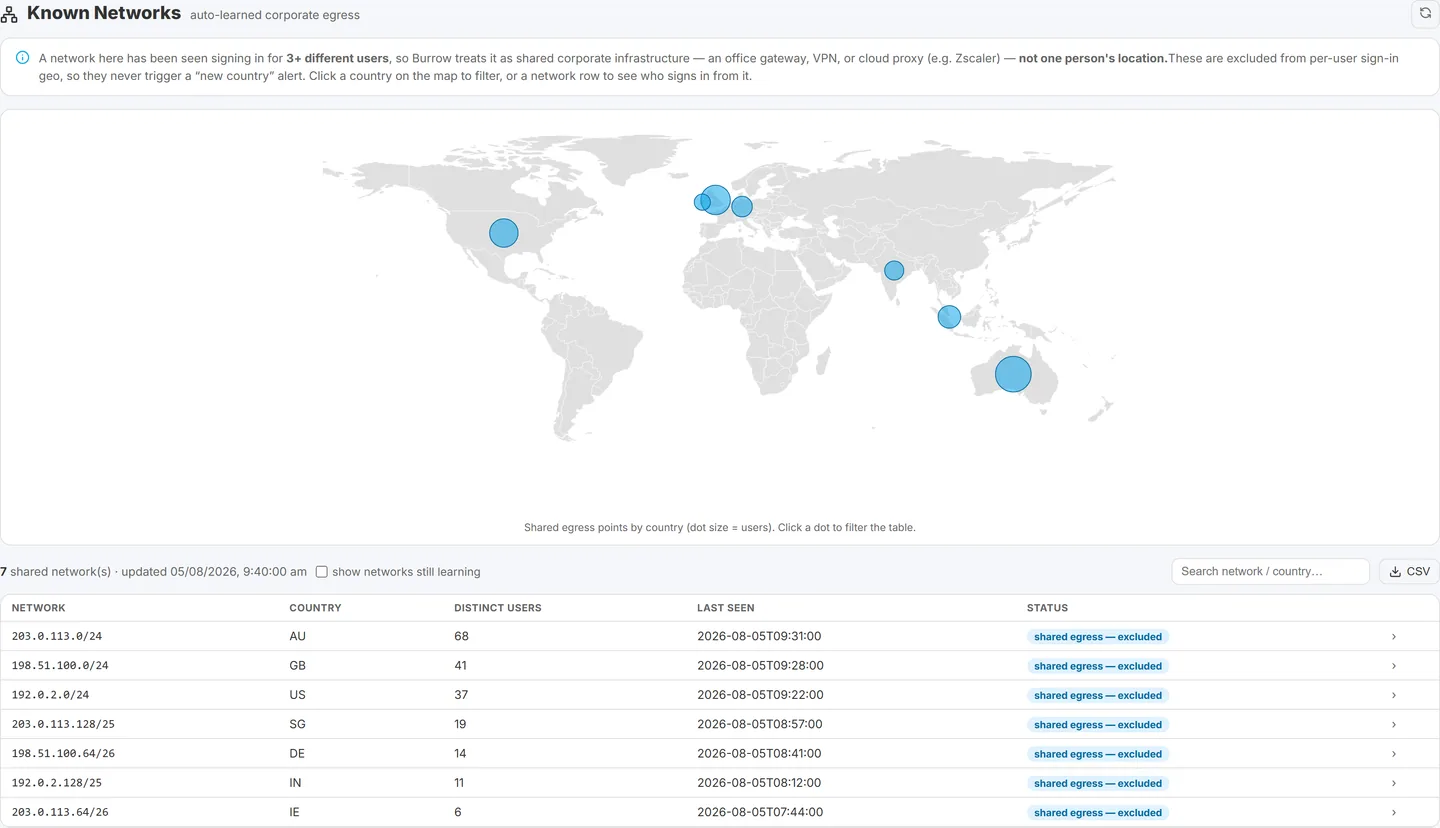Click the STATUS column header

(x=1047, y=608)
